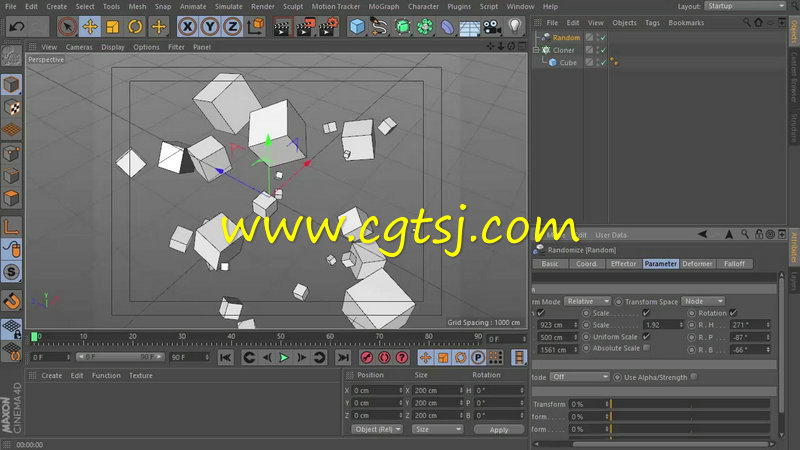Collapse the Cloner tree node
This screenshot has height=450, width=800.
coord(536,50)
